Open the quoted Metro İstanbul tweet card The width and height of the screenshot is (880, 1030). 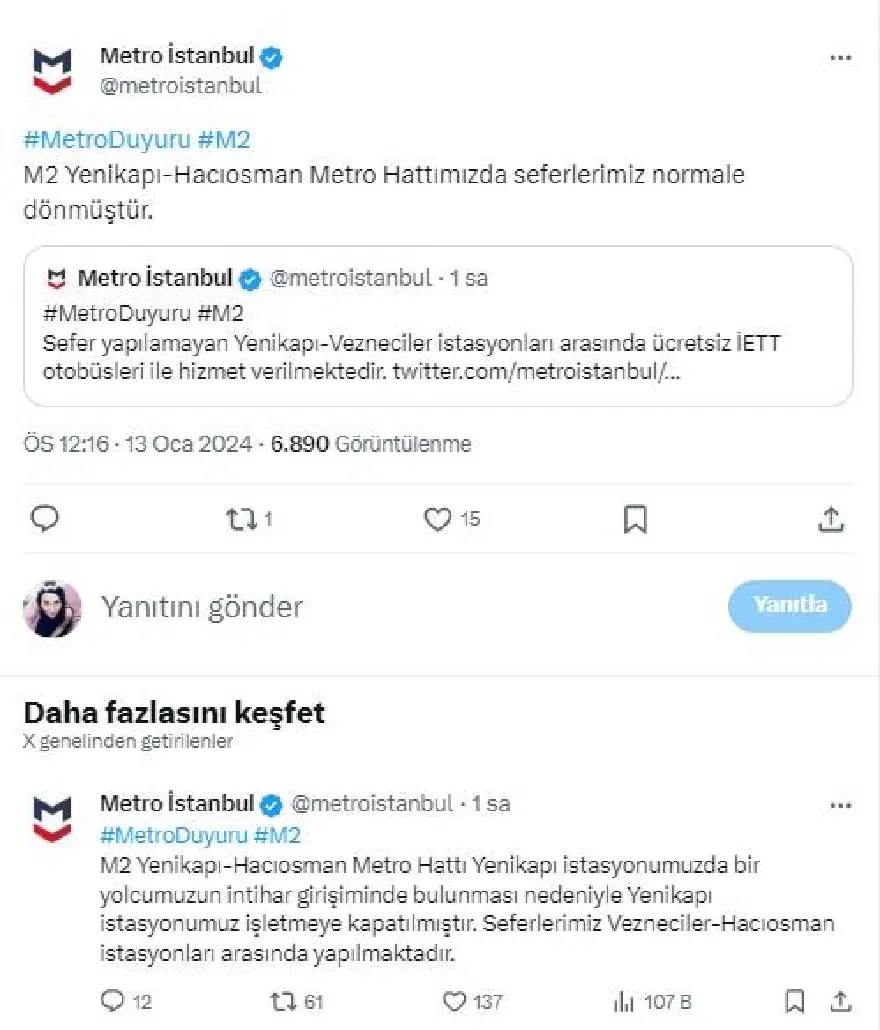tap(438, 326)
